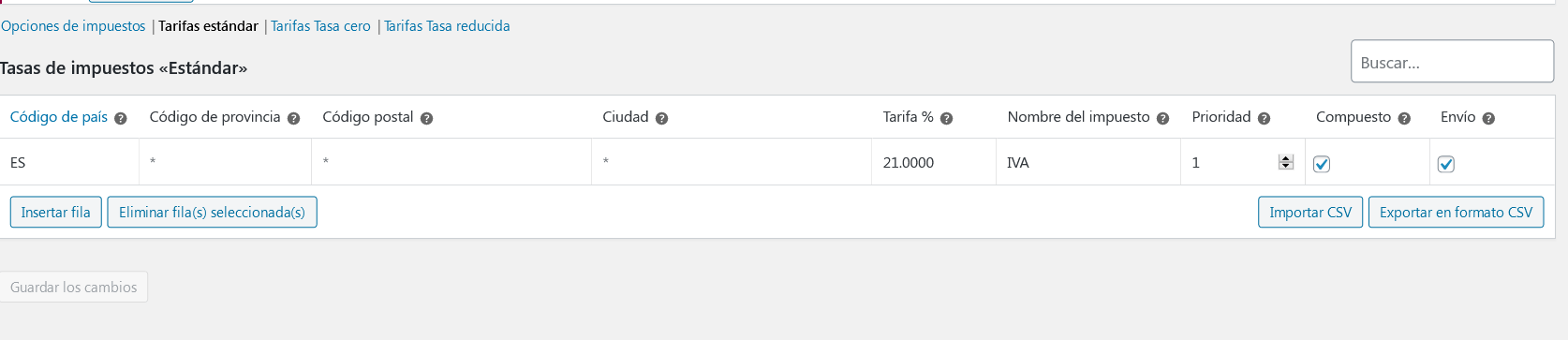Adjust the Prioridad number stepper arrows

pos(1286,162)
